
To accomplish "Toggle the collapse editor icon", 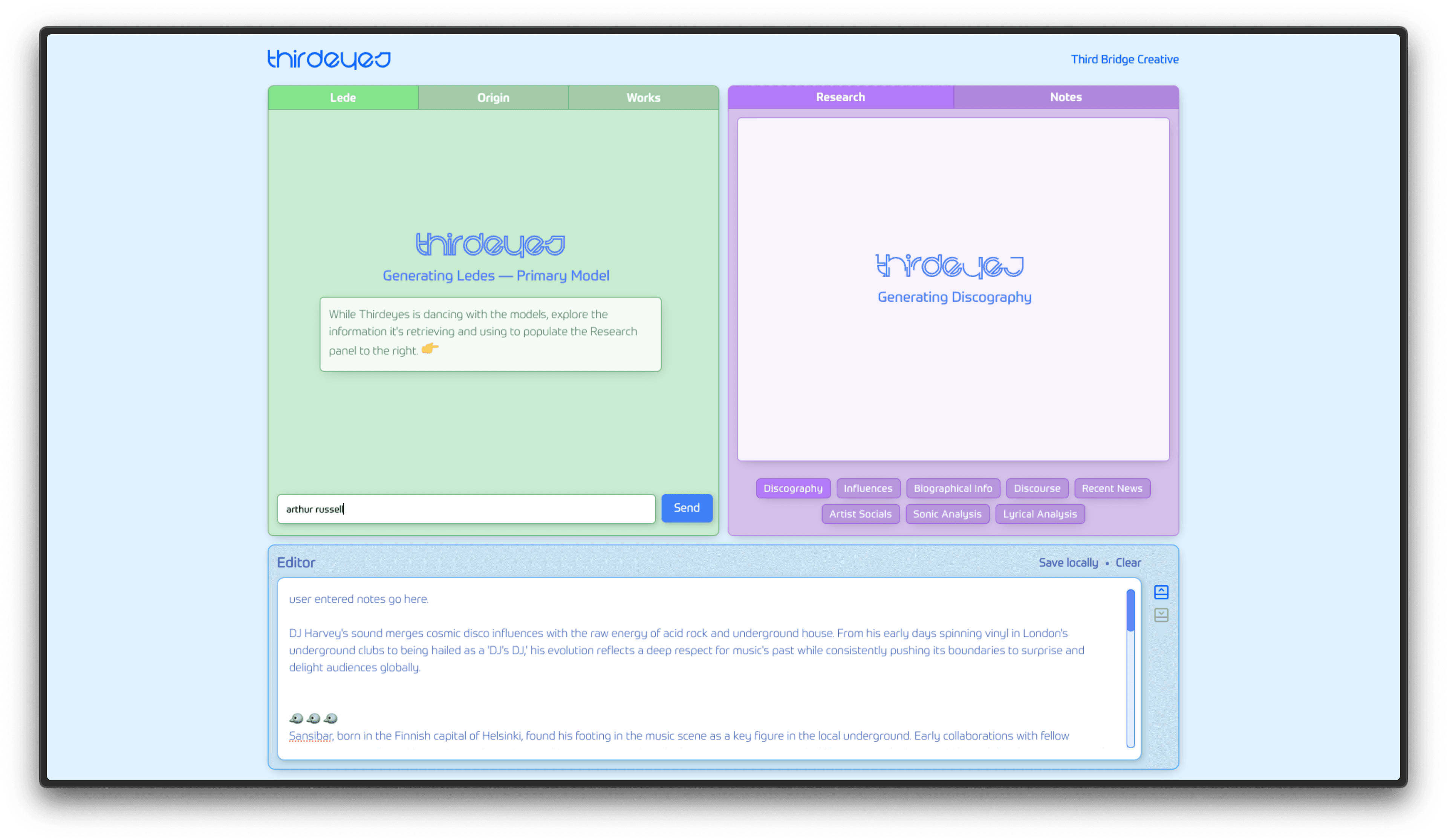I will (x=1160, y=615).
